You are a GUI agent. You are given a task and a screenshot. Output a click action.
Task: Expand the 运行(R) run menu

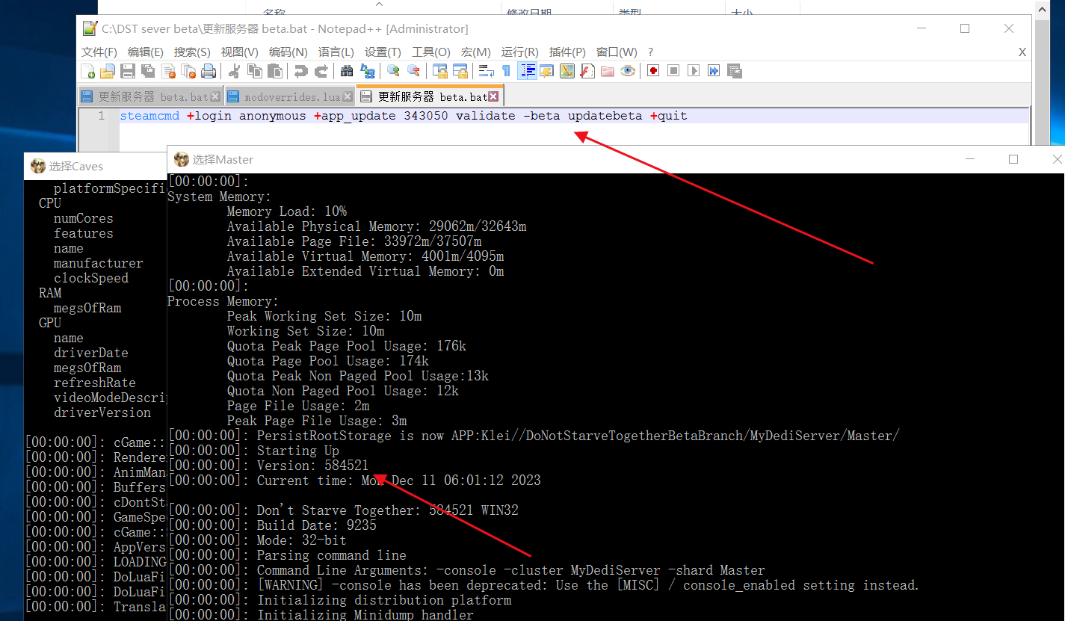(520, 52)
